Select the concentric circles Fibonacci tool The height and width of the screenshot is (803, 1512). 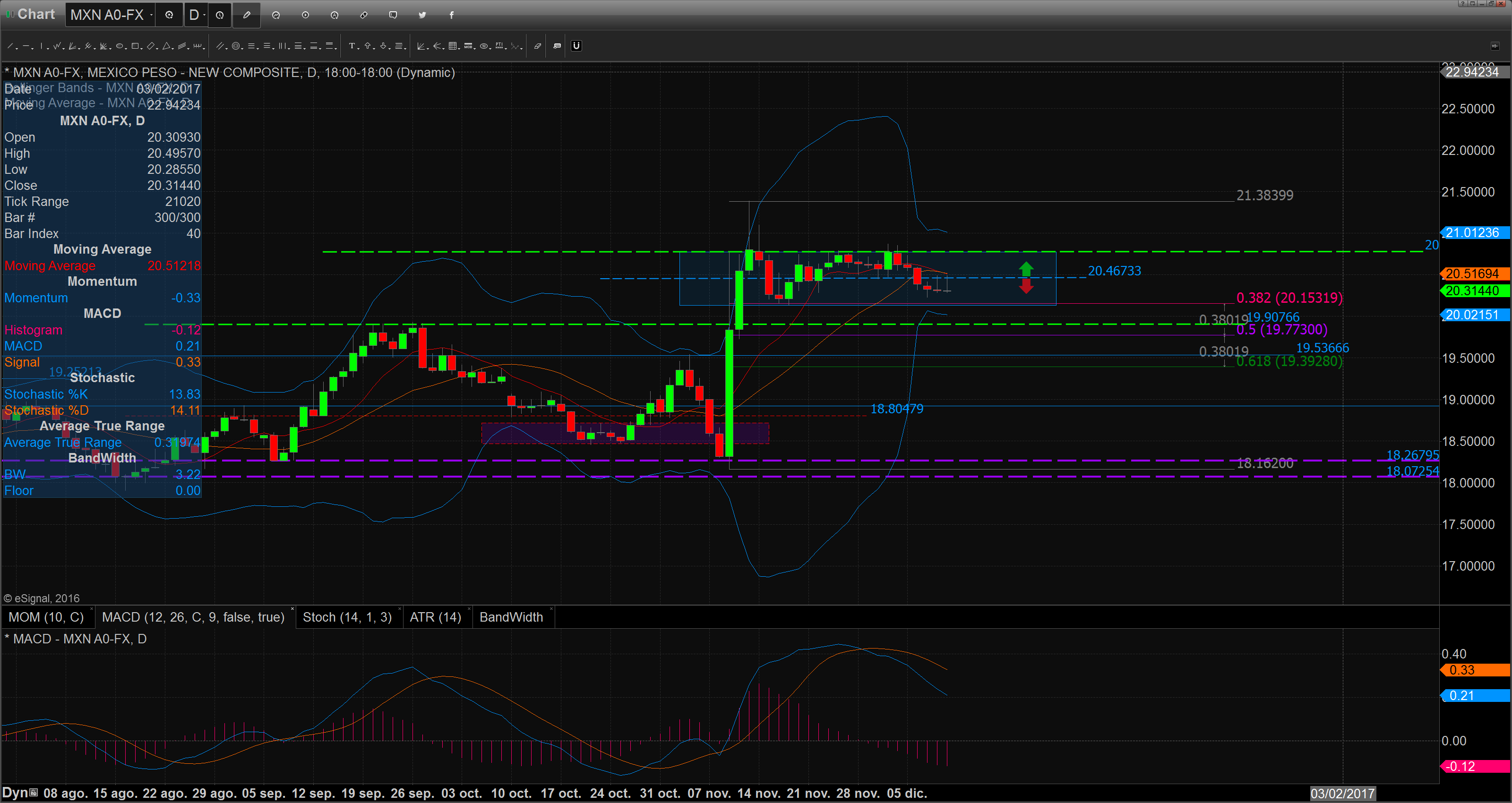pos(235,46)
